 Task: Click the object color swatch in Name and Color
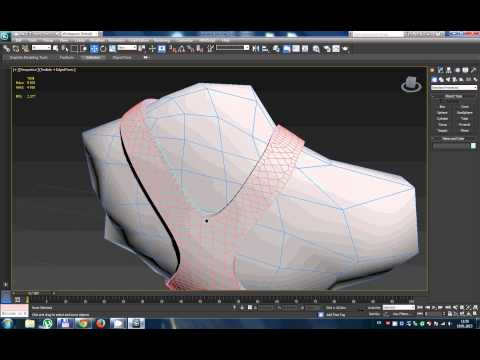pyautogui.click(x=473, y=146)
